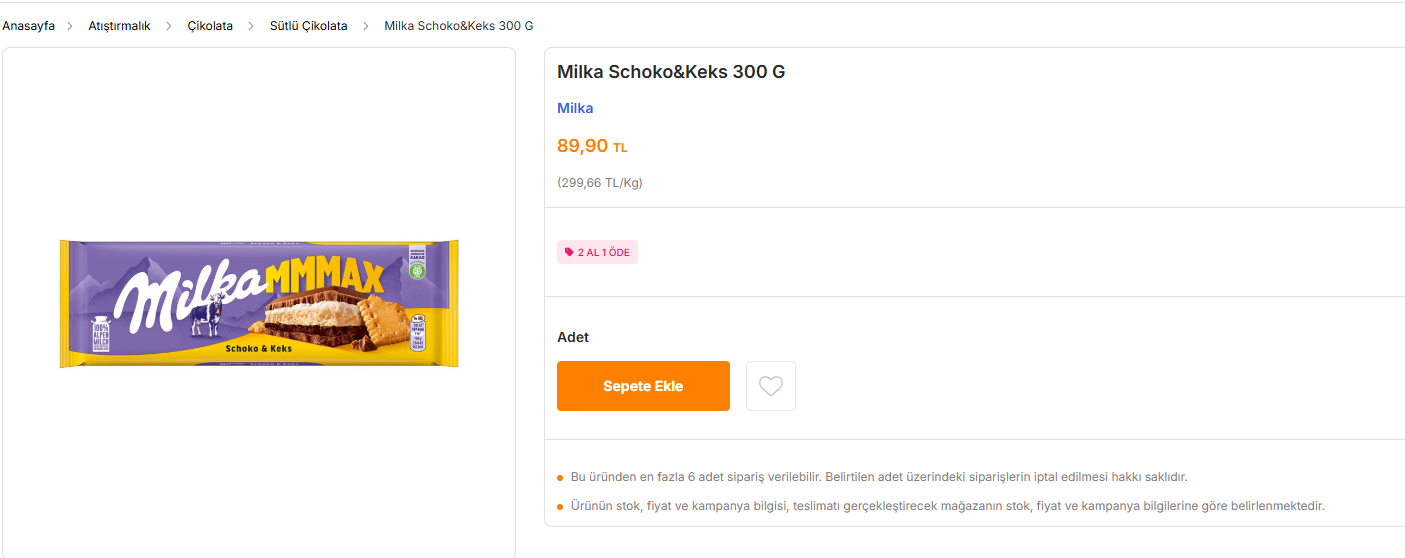Image resolution: width=1405 pixels, height=558 pixels.
Task: Click the 2 AL 1 ÖDE campaign badge
Action: click(597, 252)
